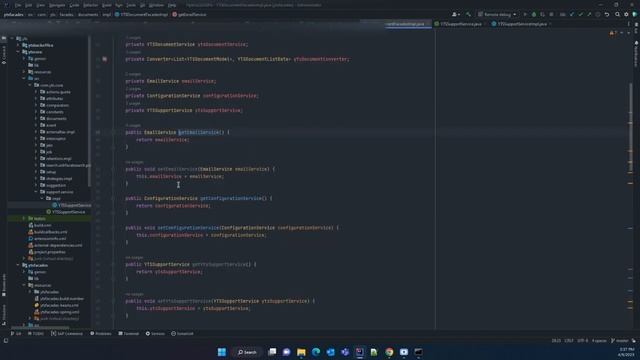Update project with the blue arrow icon

click(571, 14)
